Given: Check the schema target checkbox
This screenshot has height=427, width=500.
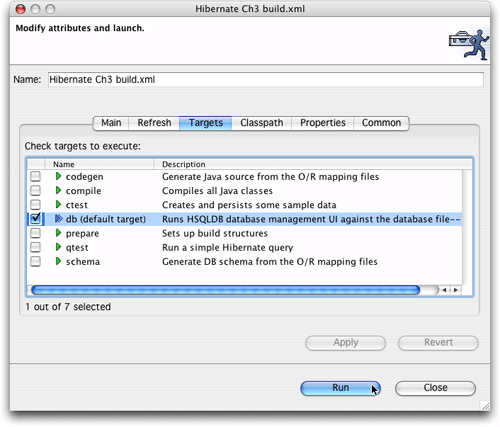Looking at the screenshot, I should point(35,261).
